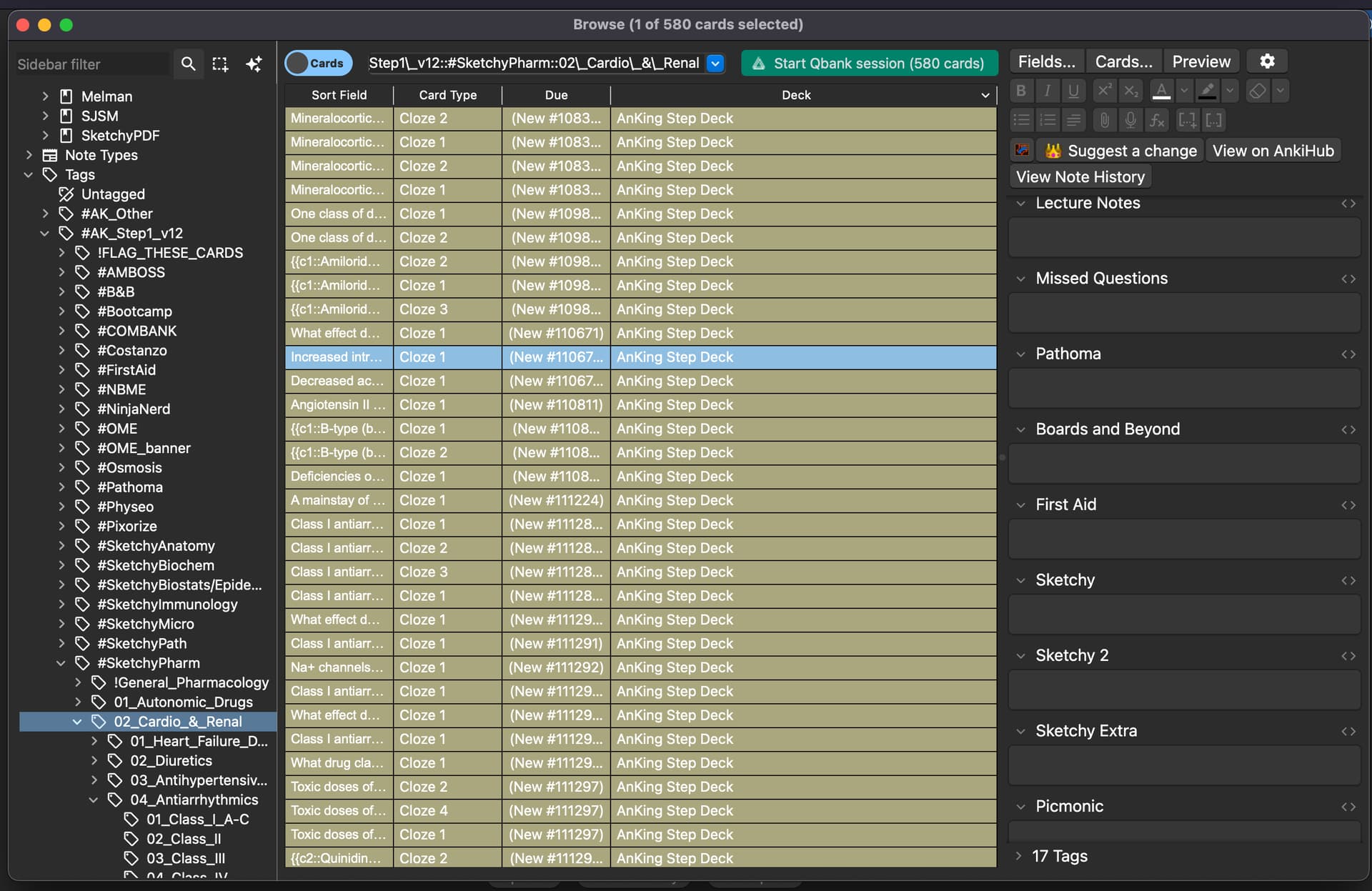Screen dimensions: 1372x891
Task: Collapse the Pathoma field section
Action: pos(1021,354)
